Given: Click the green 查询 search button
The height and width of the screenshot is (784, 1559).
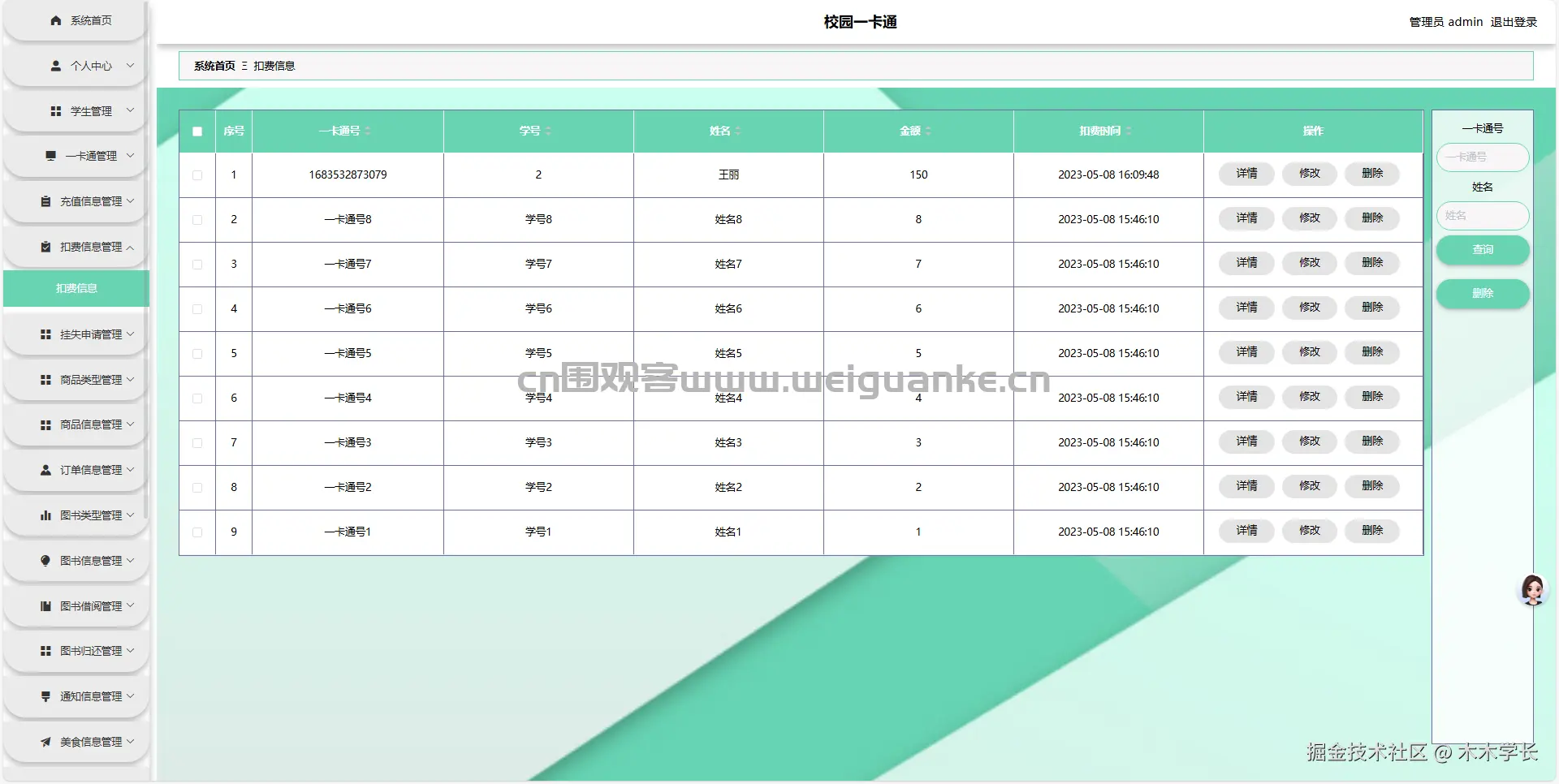Looking at the screenshot, I should coord(1483,250).
